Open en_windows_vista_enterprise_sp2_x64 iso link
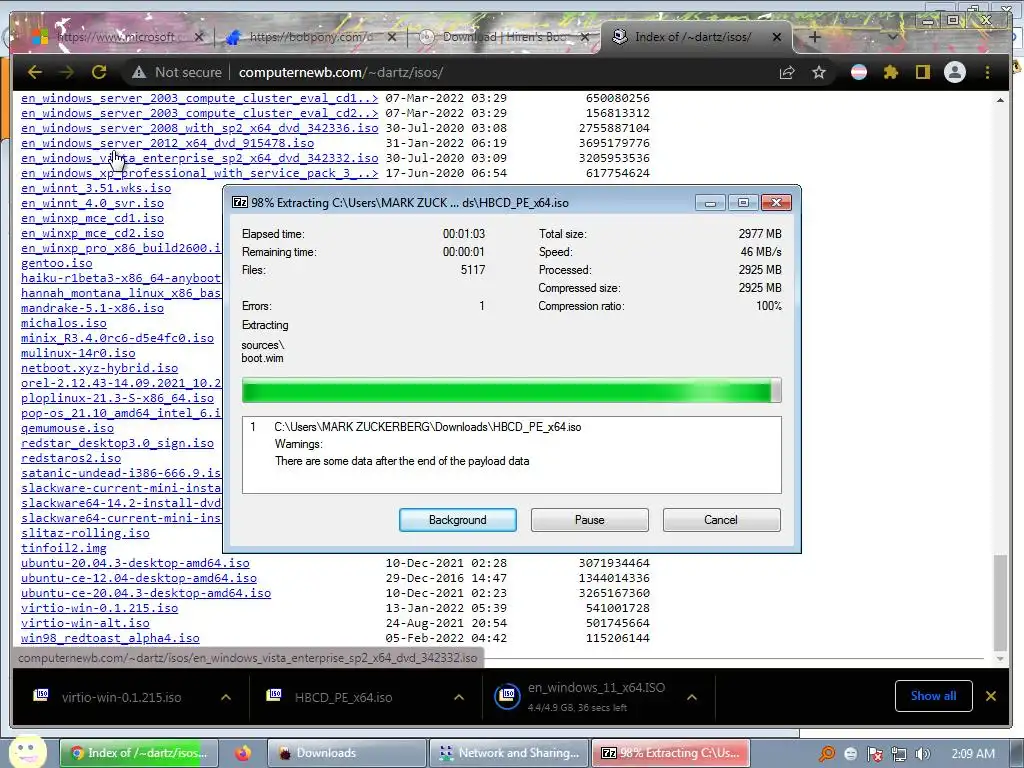 [199, 158]
